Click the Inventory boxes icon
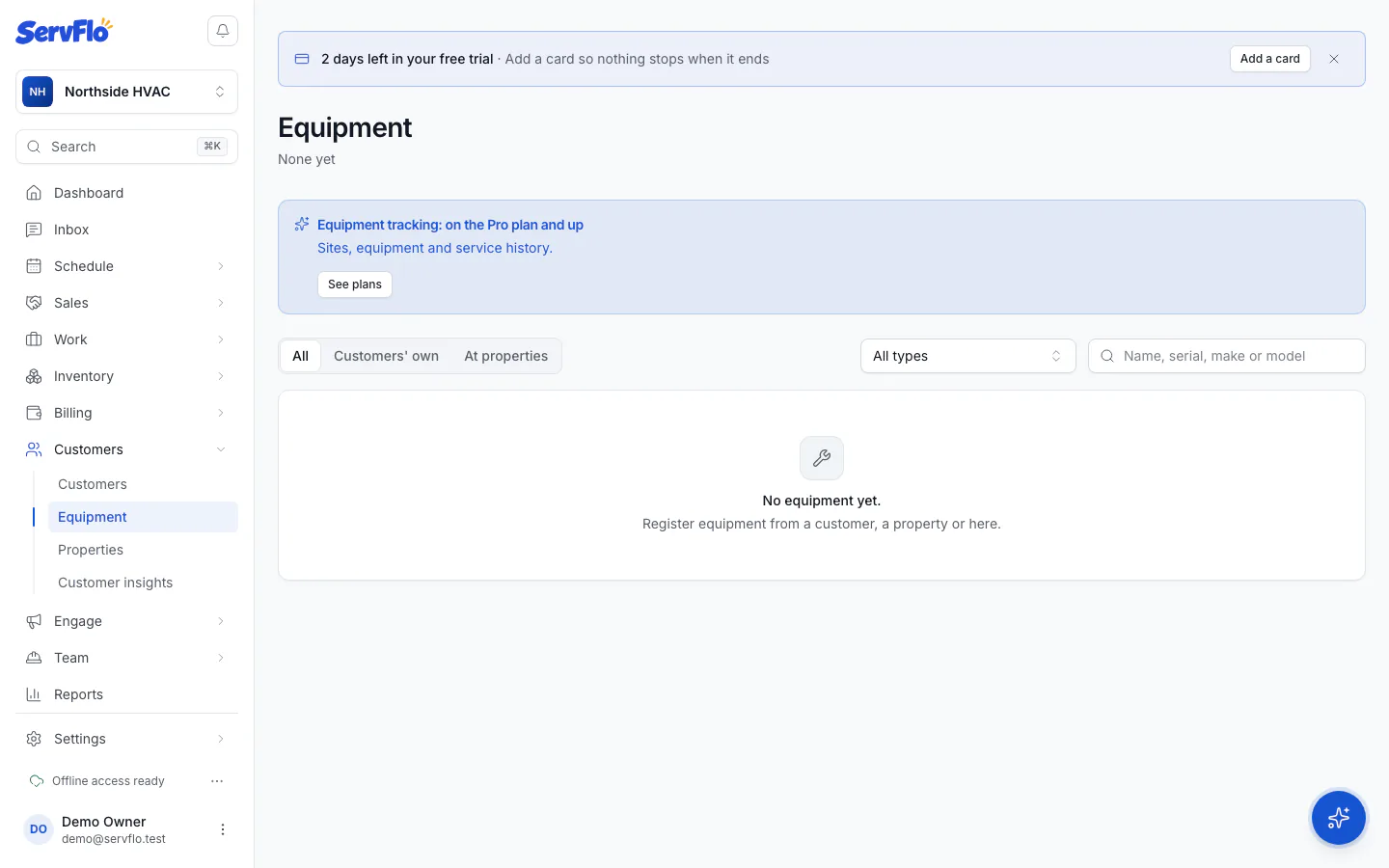Image resolution: width=1389 pixels, height=868 pixels. pyautogui.click(x=34, y=376)
